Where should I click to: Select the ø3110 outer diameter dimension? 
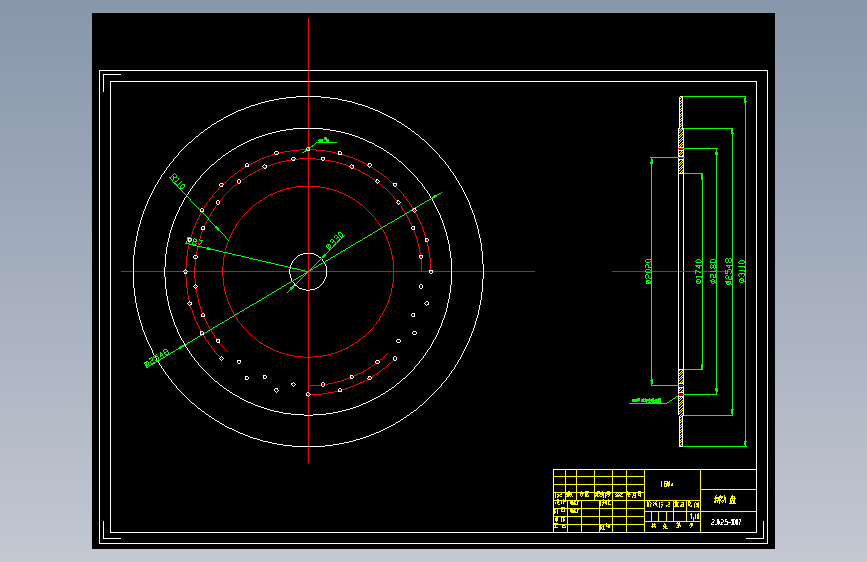pyautogui.click(x=742, y=272)
